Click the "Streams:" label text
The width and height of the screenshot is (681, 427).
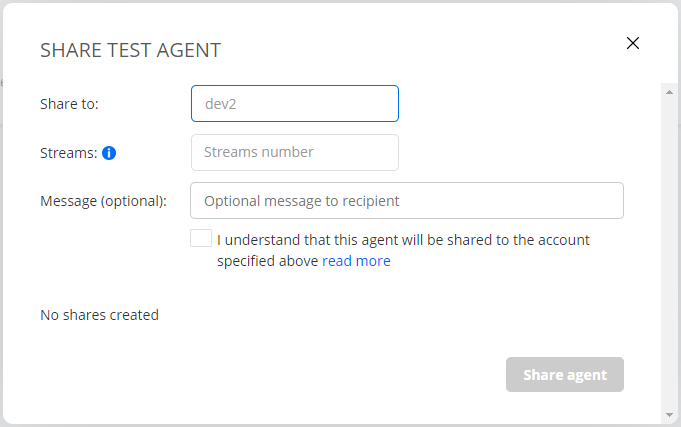(68, 153)
